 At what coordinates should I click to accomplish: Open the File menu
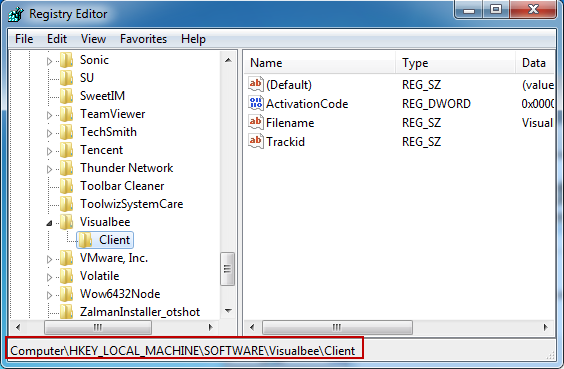(24, 39)
